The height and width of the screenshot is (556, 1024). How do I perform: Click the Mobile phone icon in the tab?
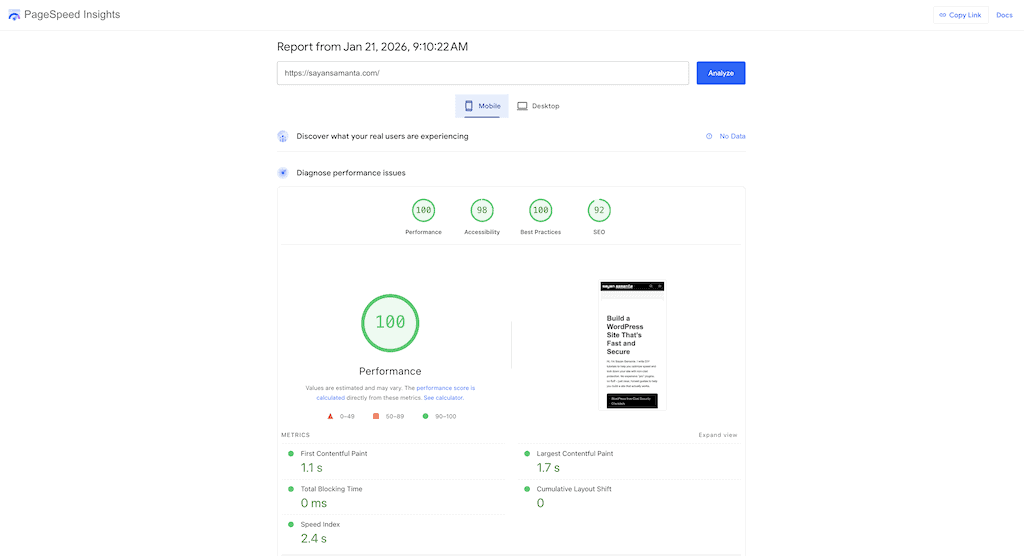coord(468,106)
